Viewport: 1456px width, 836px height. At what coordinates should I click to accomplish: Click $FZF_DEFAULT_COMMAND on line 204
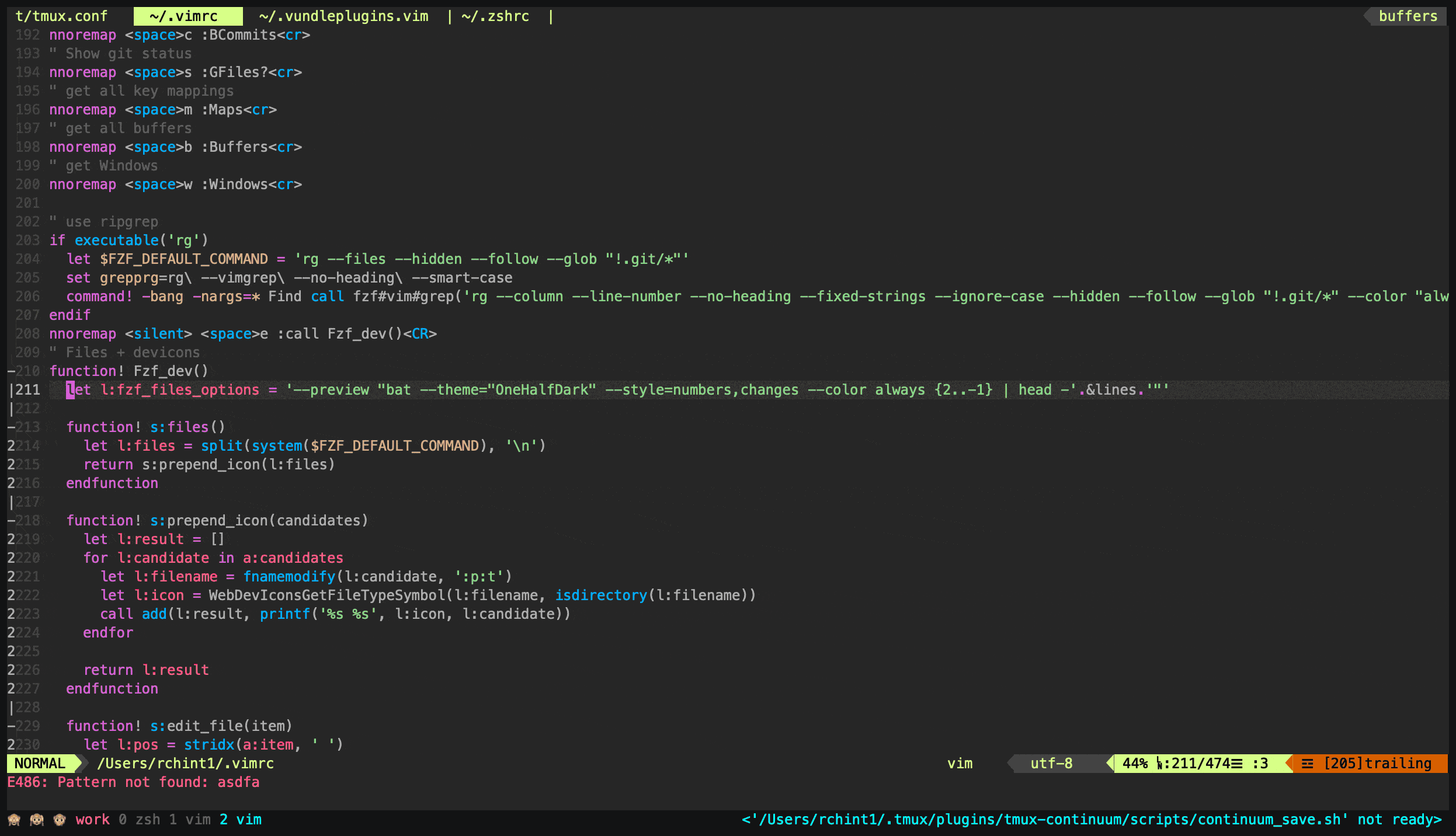pyautogui.click(x=184, y=259)
